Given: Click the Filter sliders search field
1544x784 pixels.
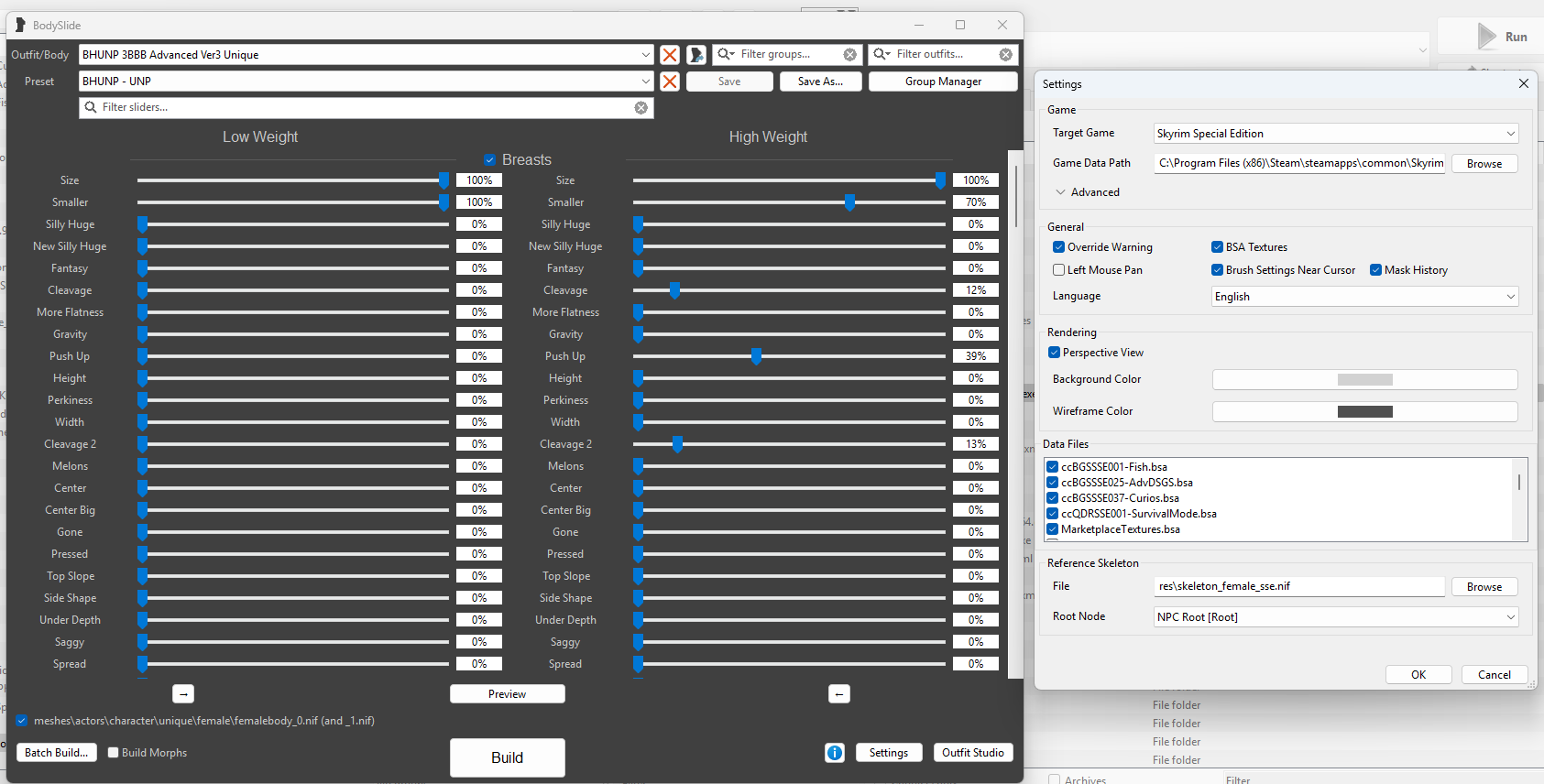Looking at the screenshot, I should (x=367, y=108).
